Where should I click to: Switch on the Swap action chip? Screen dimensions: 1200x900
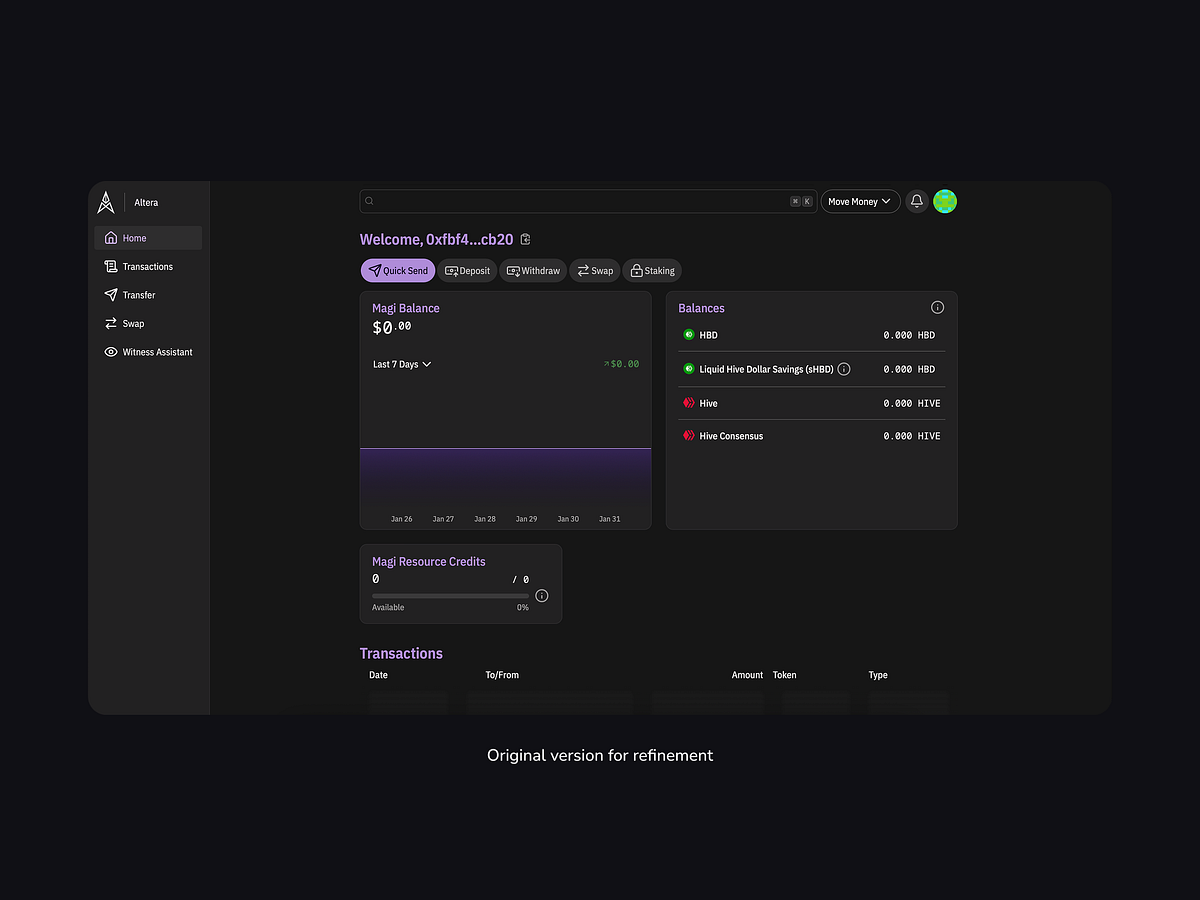[x=594, y=270]
